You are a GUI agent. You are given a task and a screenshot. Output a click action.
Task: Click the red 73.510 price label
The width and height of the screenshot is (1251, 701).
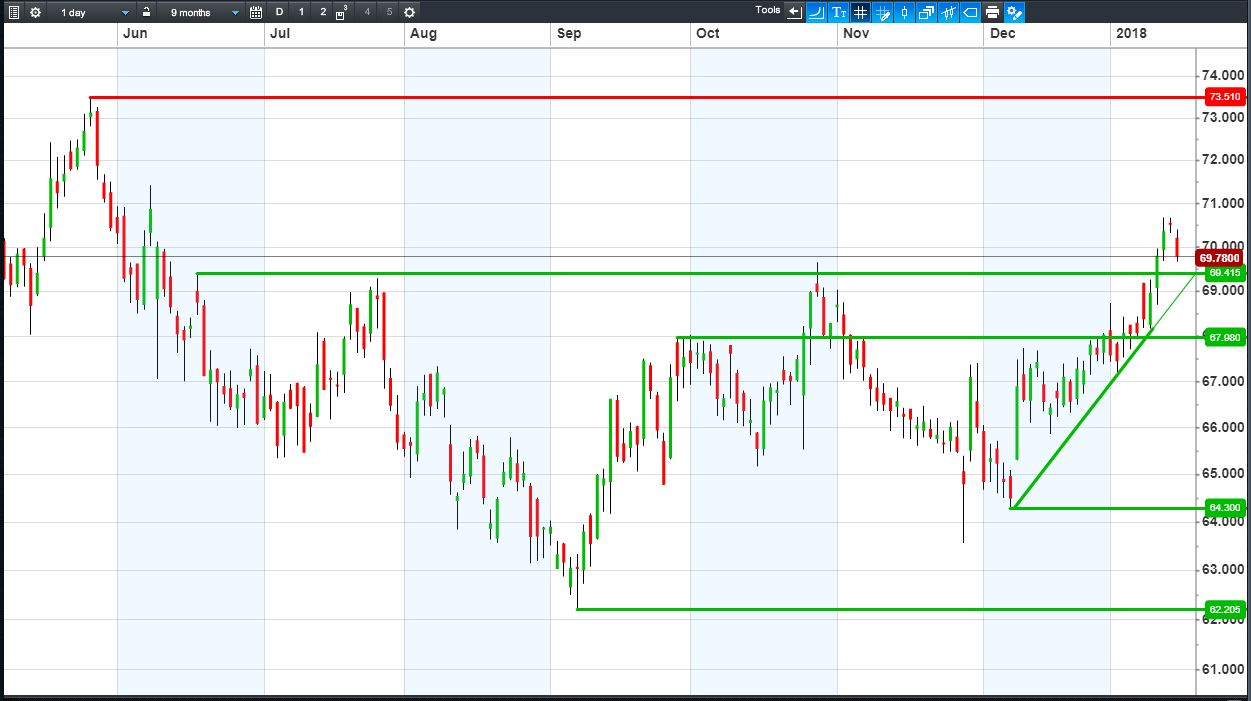pos(1224,97)
